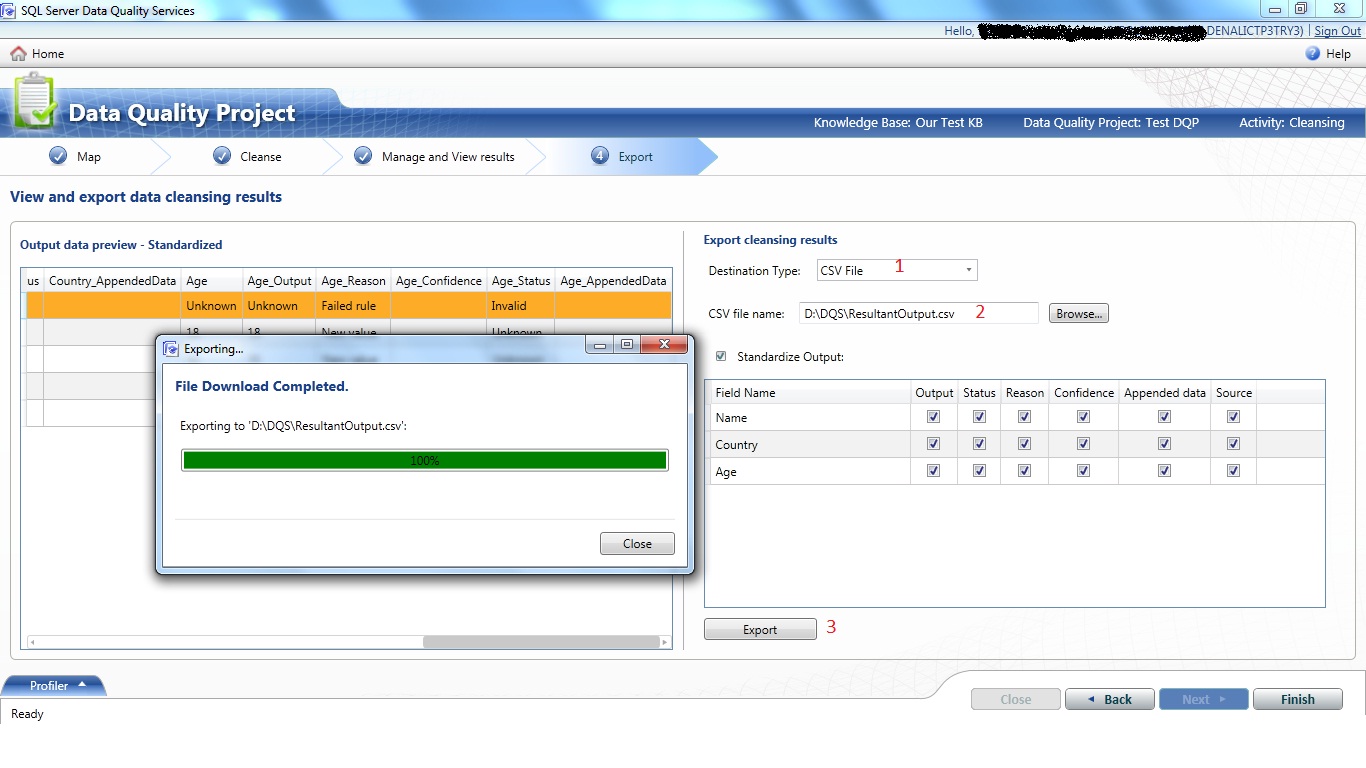Click the Age row in field table

[1015, 471]
